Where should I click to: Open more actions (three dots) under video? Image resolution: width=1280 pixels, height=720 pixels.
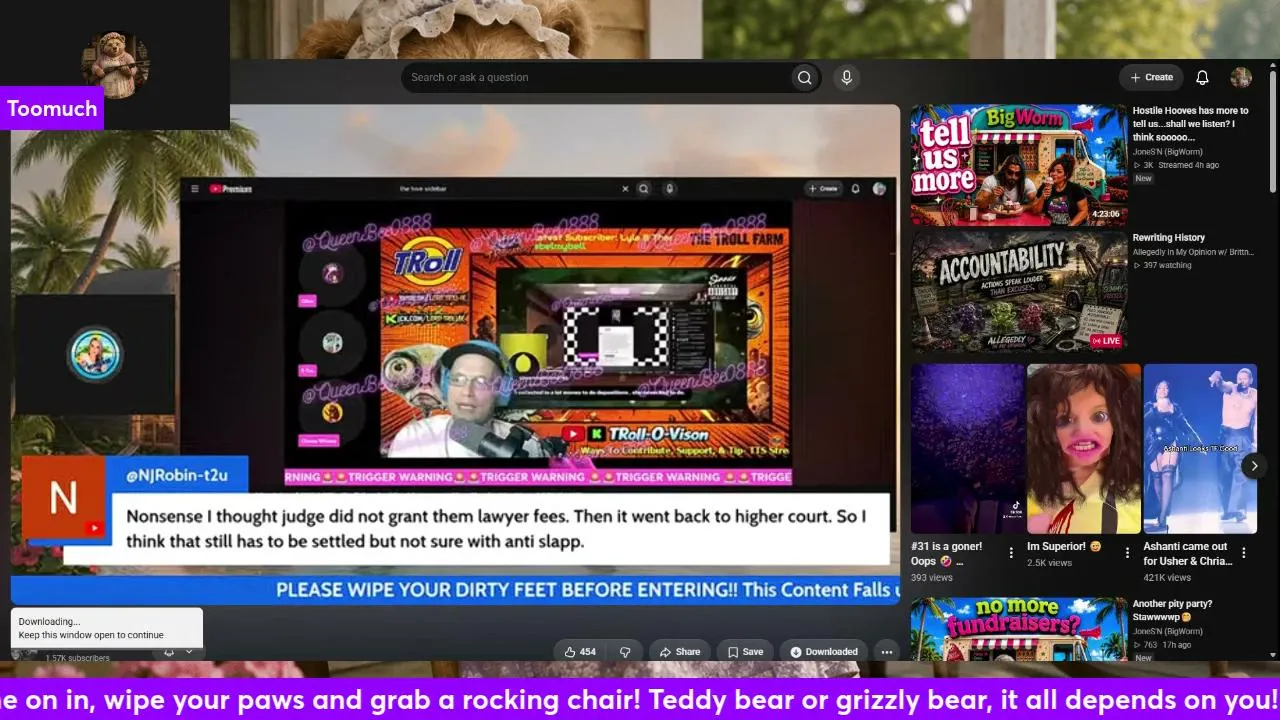pos(886,652)
